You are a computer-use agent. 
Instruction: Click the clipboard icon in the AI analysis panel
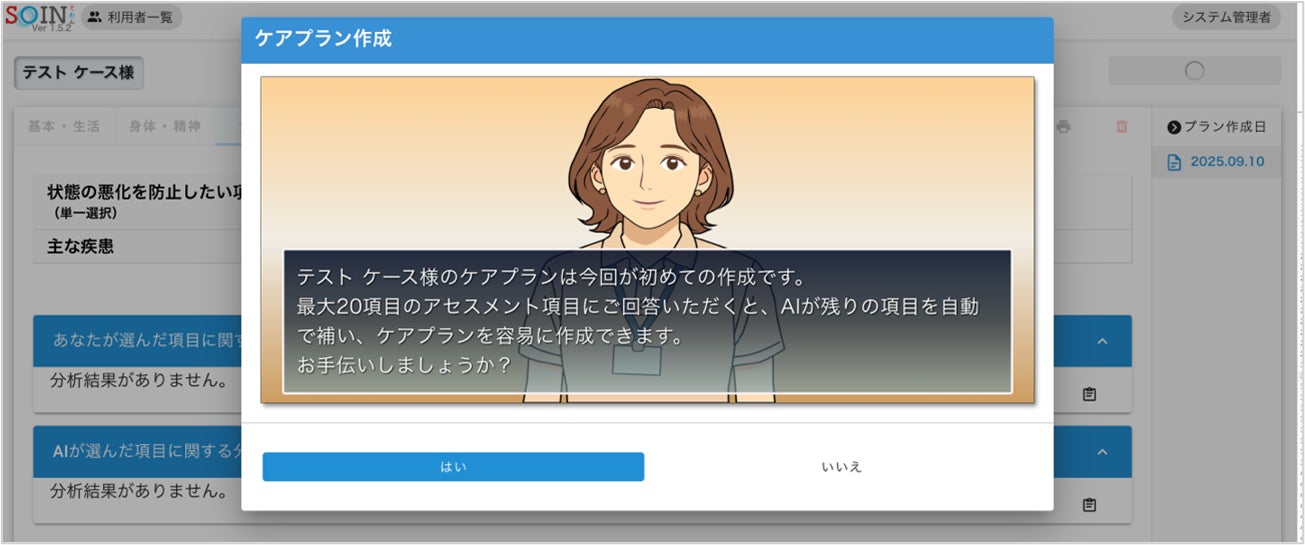point(1089,504)
